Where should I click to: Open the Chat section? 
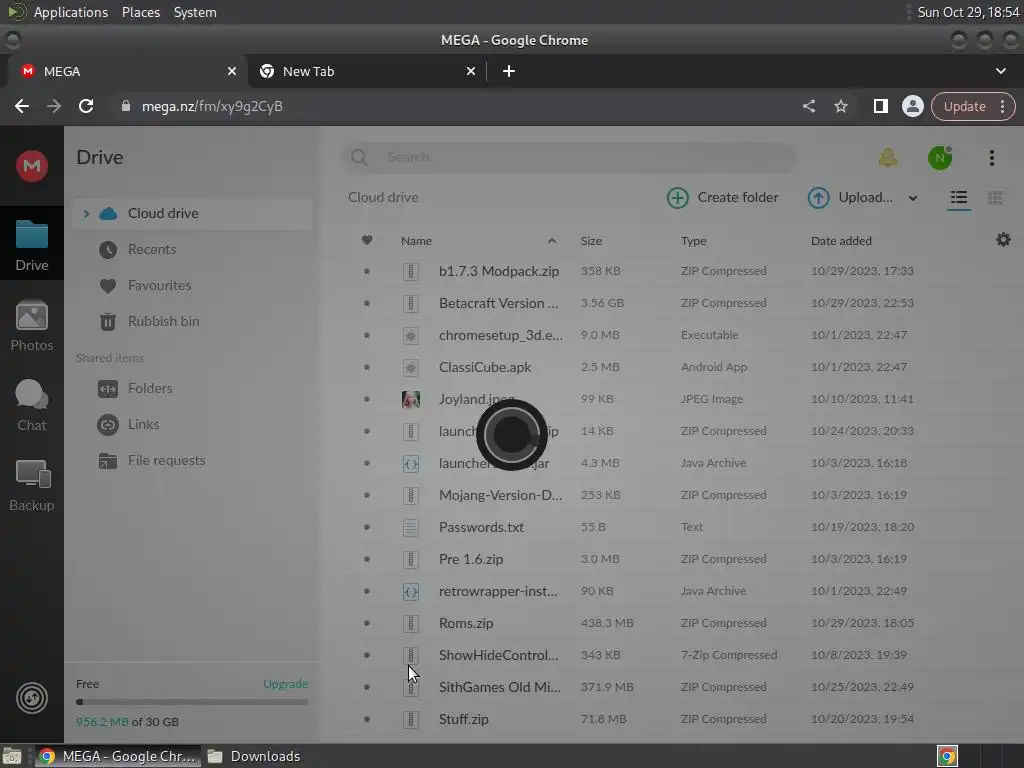[31, 405]
